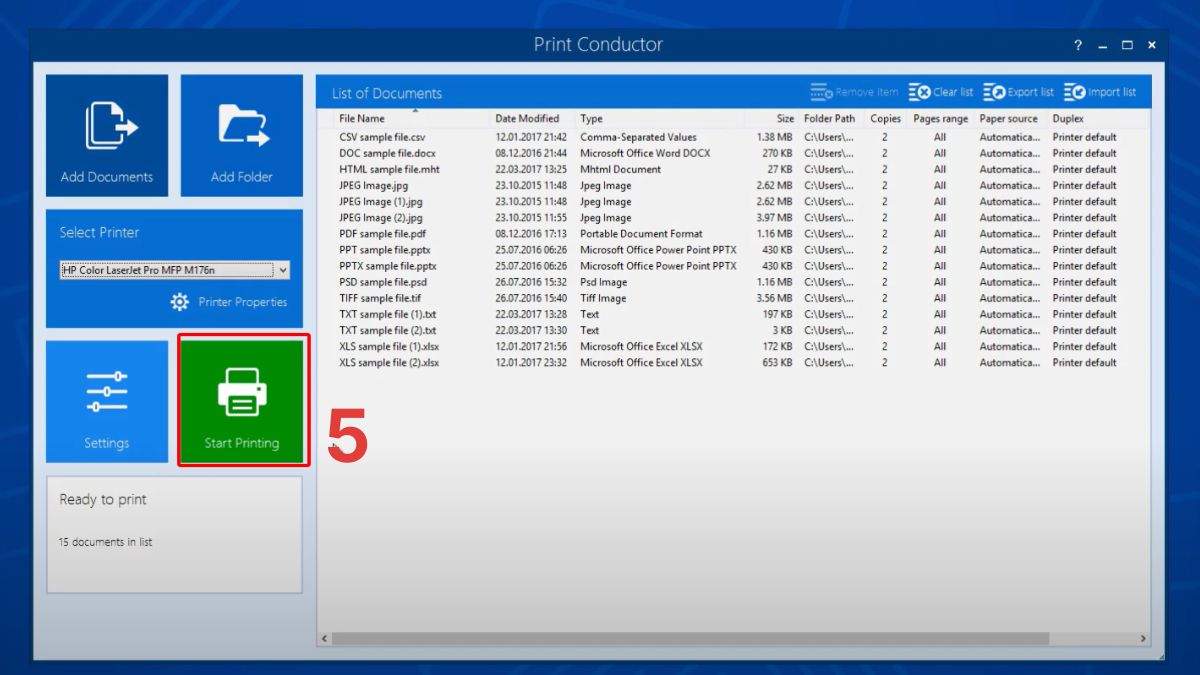Screen dimensions: 1200x675
Task: Click the Mhtml Document type cell
Action: pyautogui.click(x=620, y=169)
